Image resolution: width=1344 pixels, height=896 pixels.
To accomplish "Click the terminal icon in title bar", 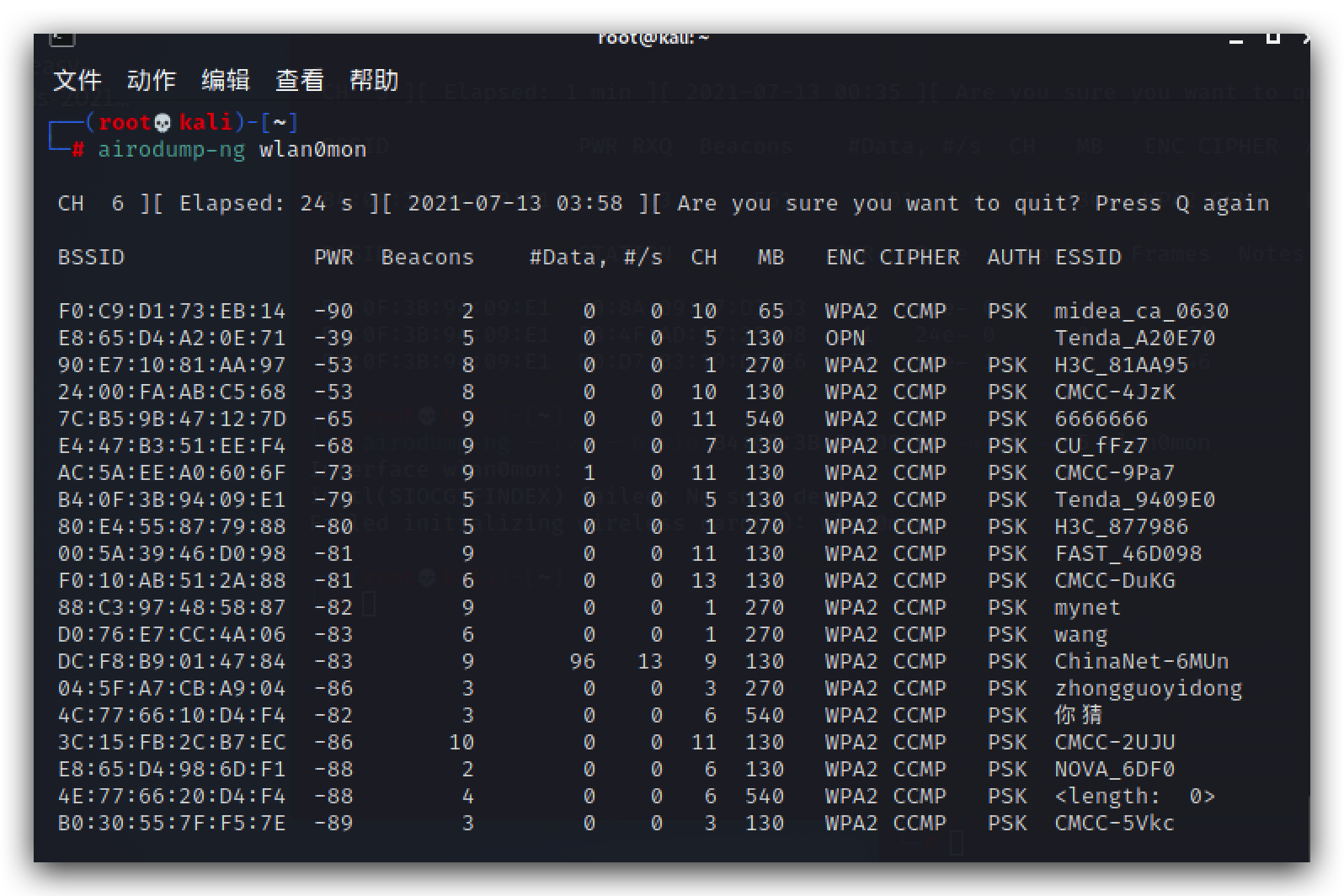I will pyautogui.click(x=62, y=39).
